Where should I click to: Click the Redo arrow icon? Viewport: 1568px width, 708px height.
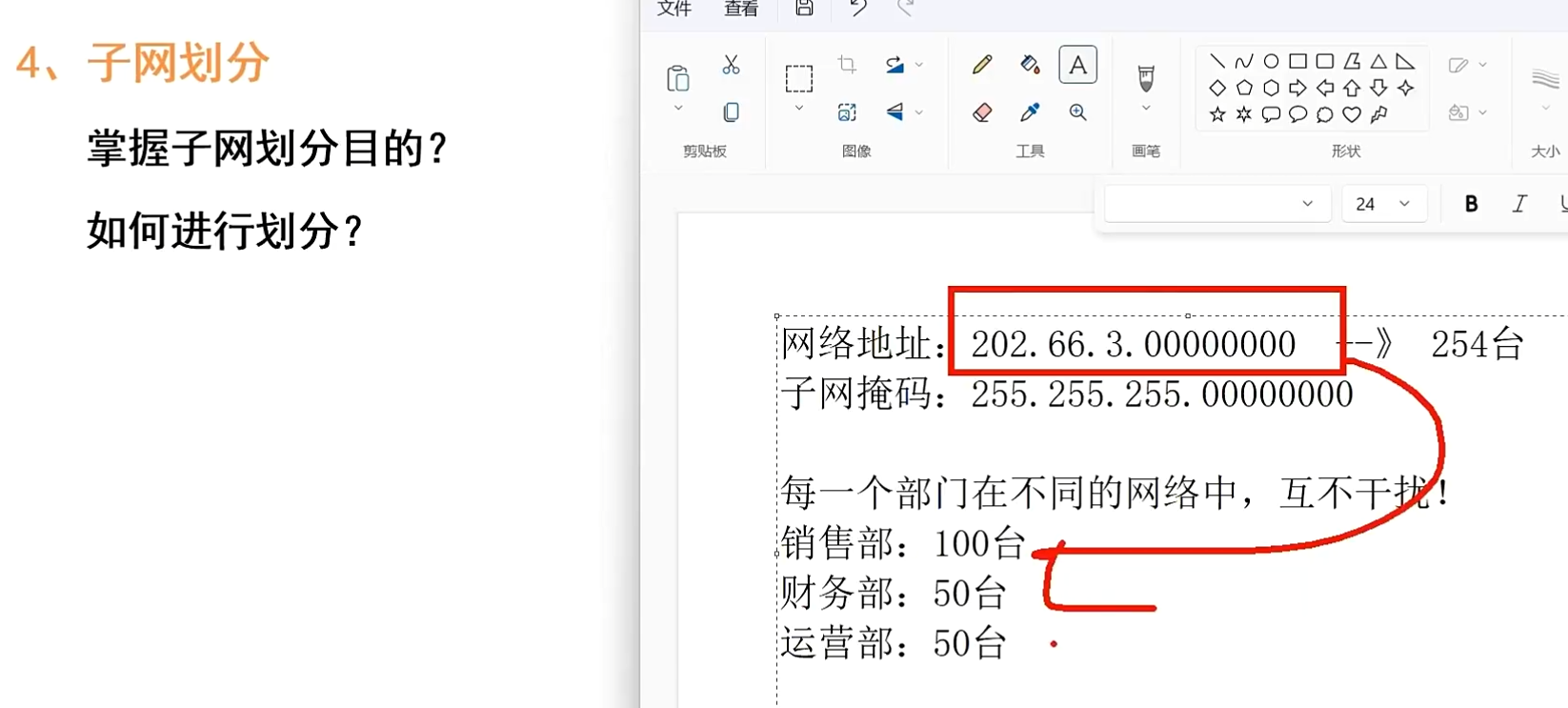click(906, 8)
